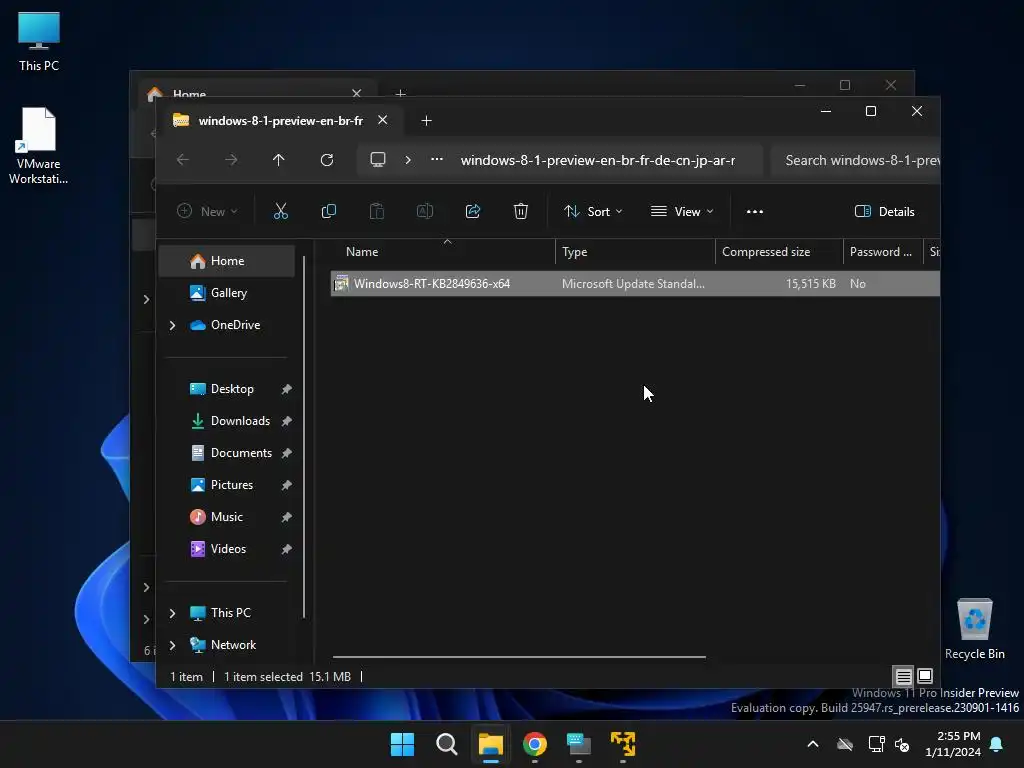Refresh the folder view
Viewport: 1024px width, 768px height.
point(327,160)
